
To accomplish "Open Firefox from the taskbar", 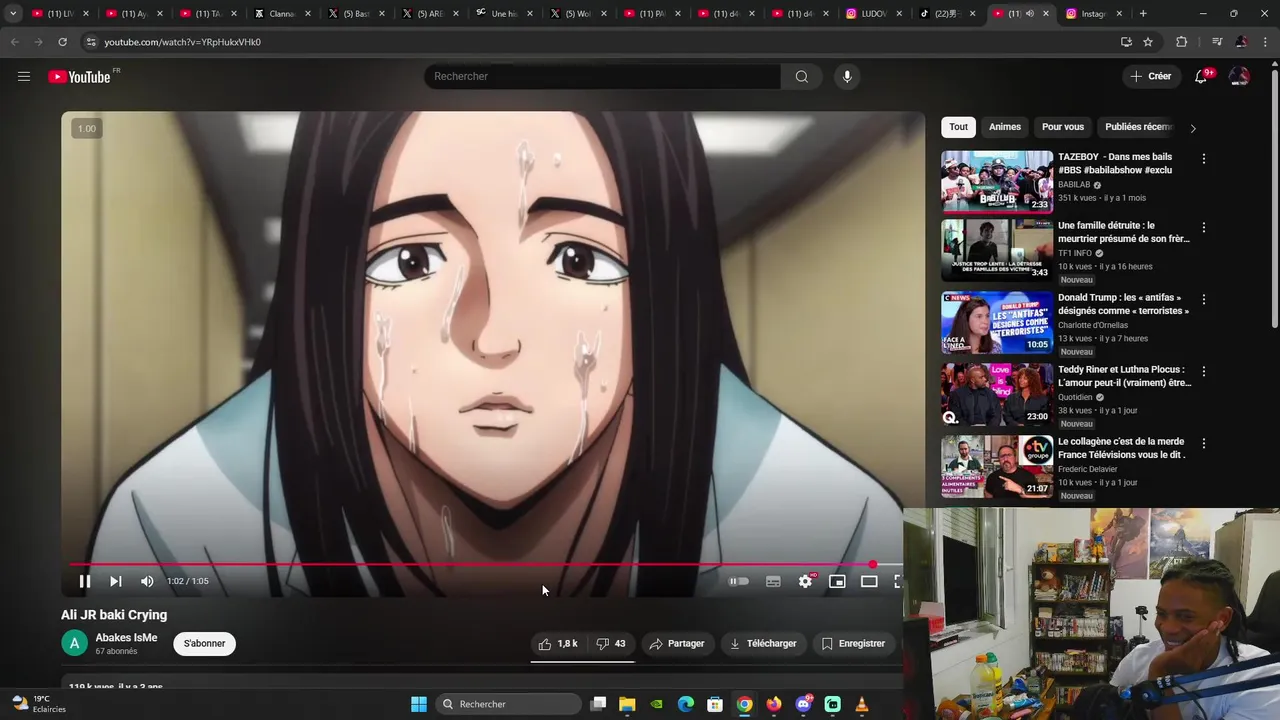I will click(774, 704).
